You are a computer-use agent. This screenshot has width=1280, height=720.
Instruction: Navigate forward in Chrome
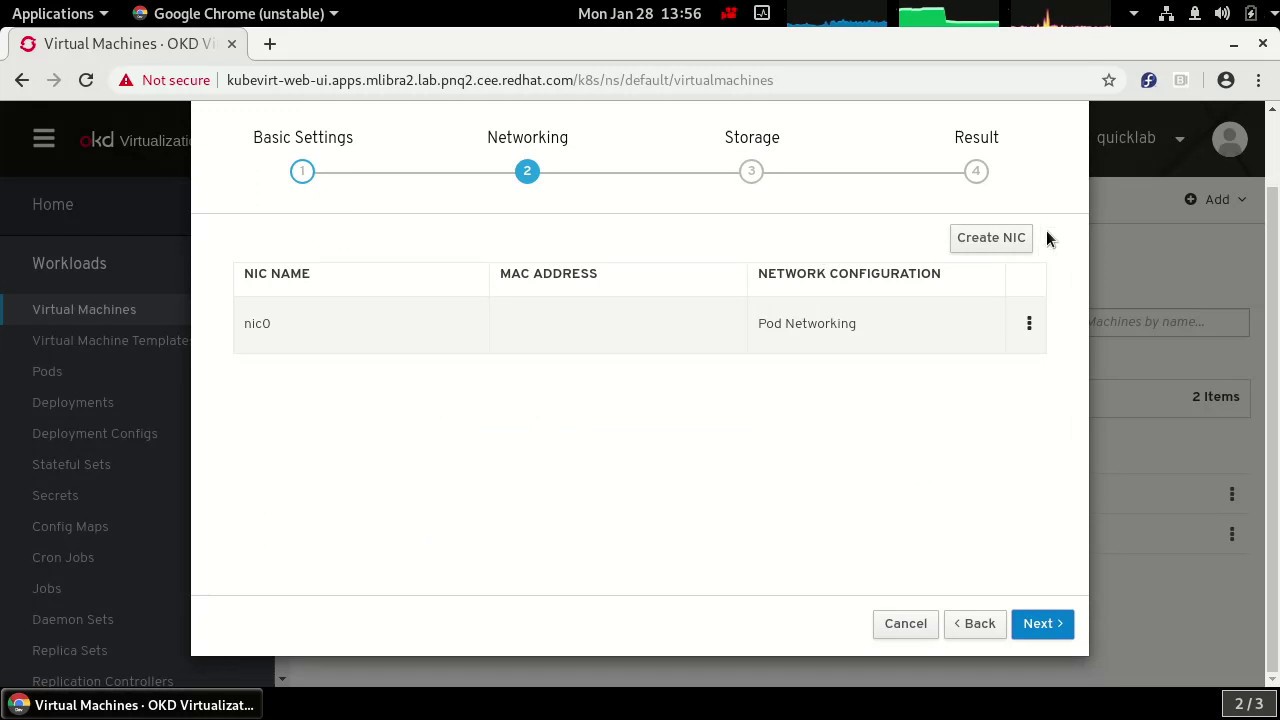[54, 80]
